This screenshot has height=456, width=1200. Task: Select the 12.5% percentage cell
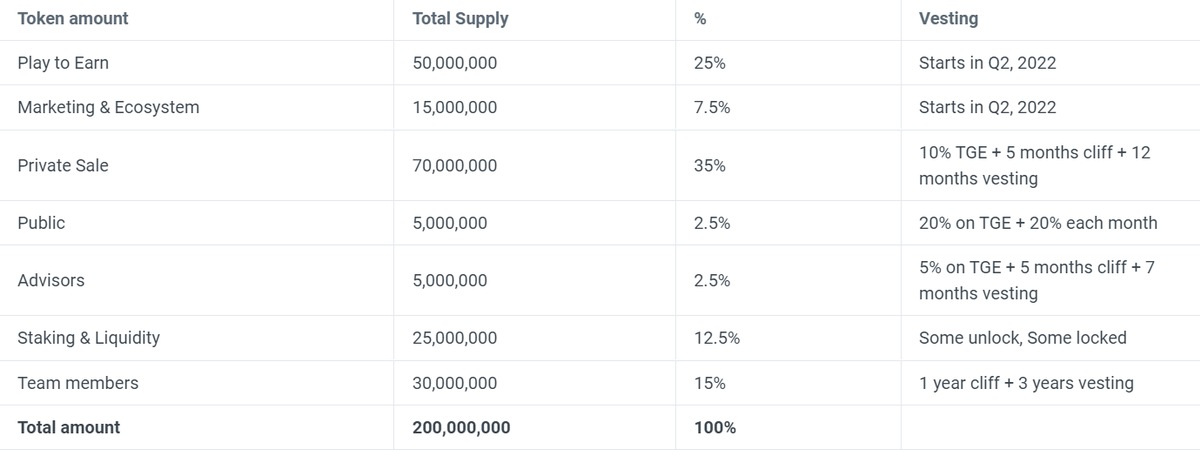(x=716, y=338)
